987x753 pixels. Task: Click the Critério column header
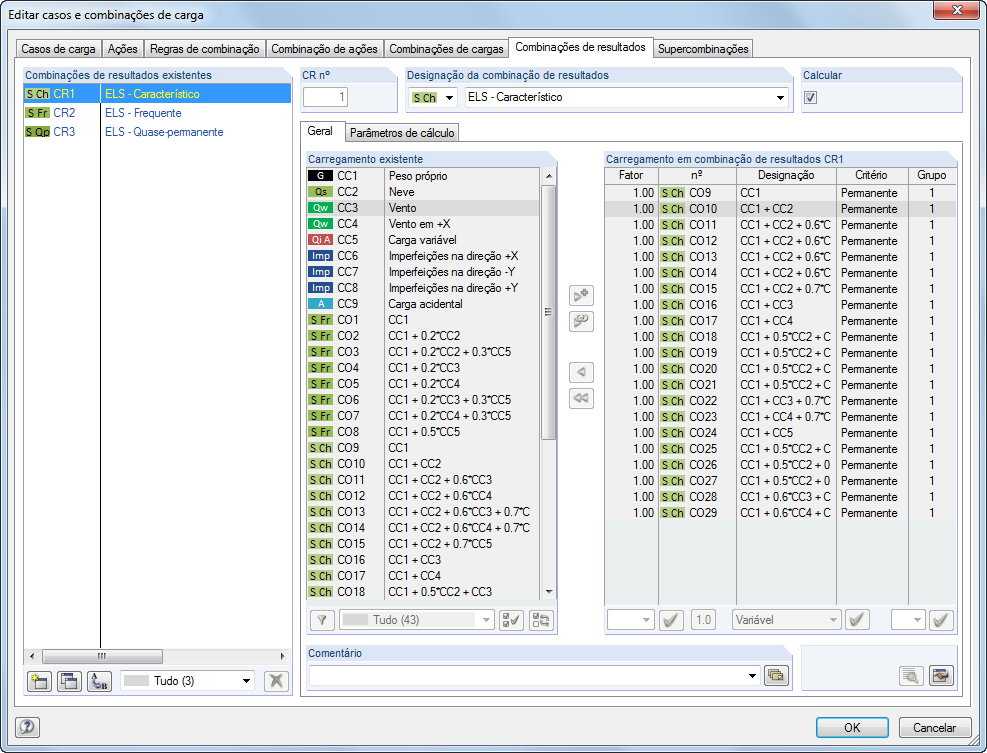tap(871, 175)
